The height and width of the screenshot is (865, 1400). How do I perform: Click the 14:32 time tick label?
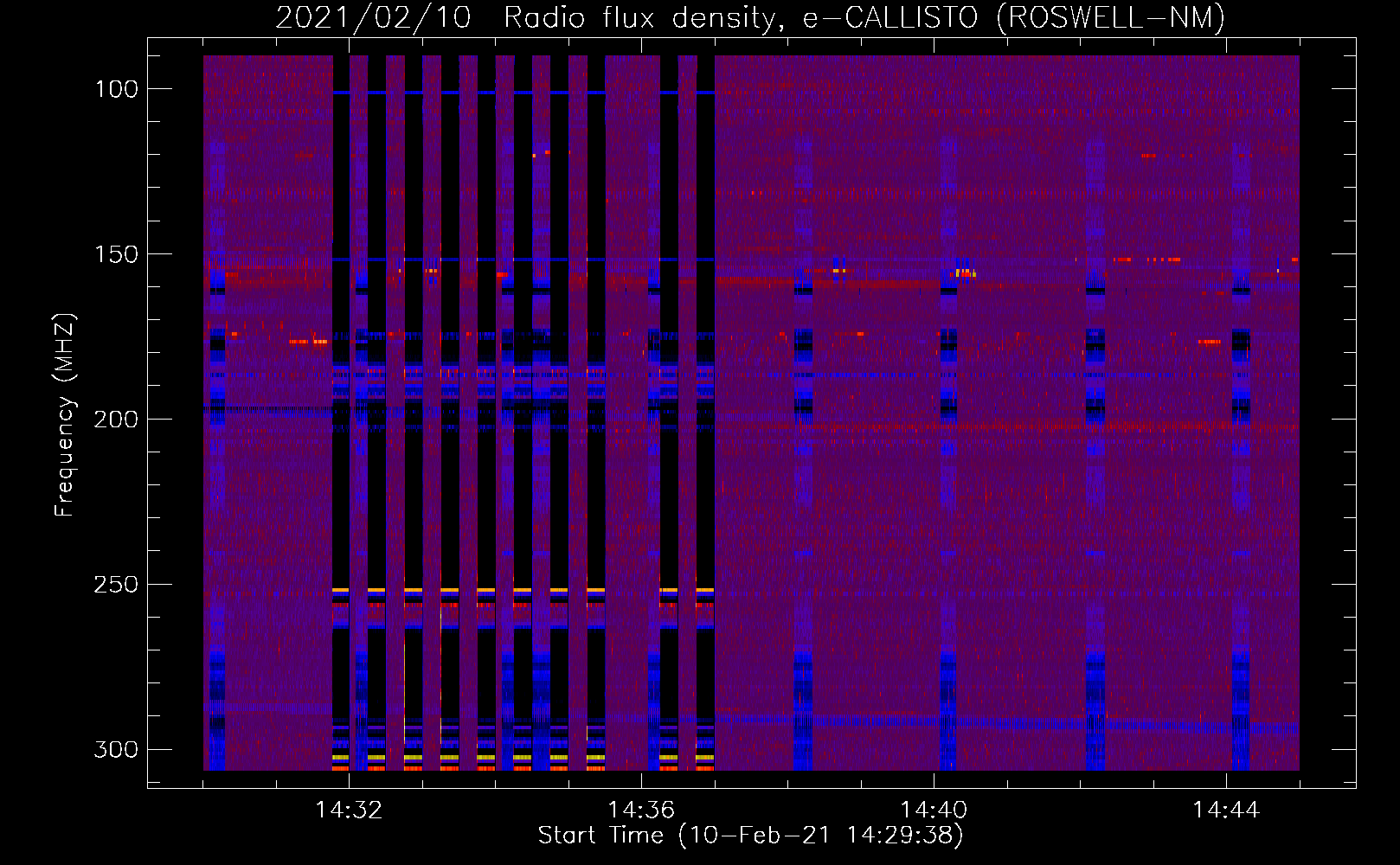coord(349,811)
